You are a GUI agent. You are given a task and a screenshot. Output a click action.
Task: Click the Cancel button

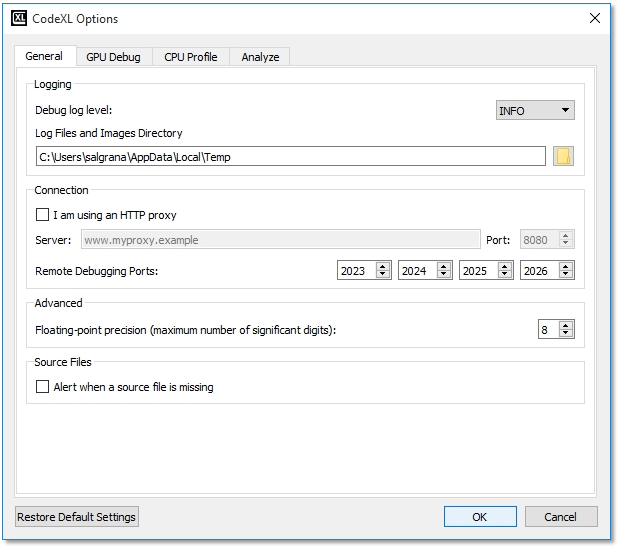(560, 517)
